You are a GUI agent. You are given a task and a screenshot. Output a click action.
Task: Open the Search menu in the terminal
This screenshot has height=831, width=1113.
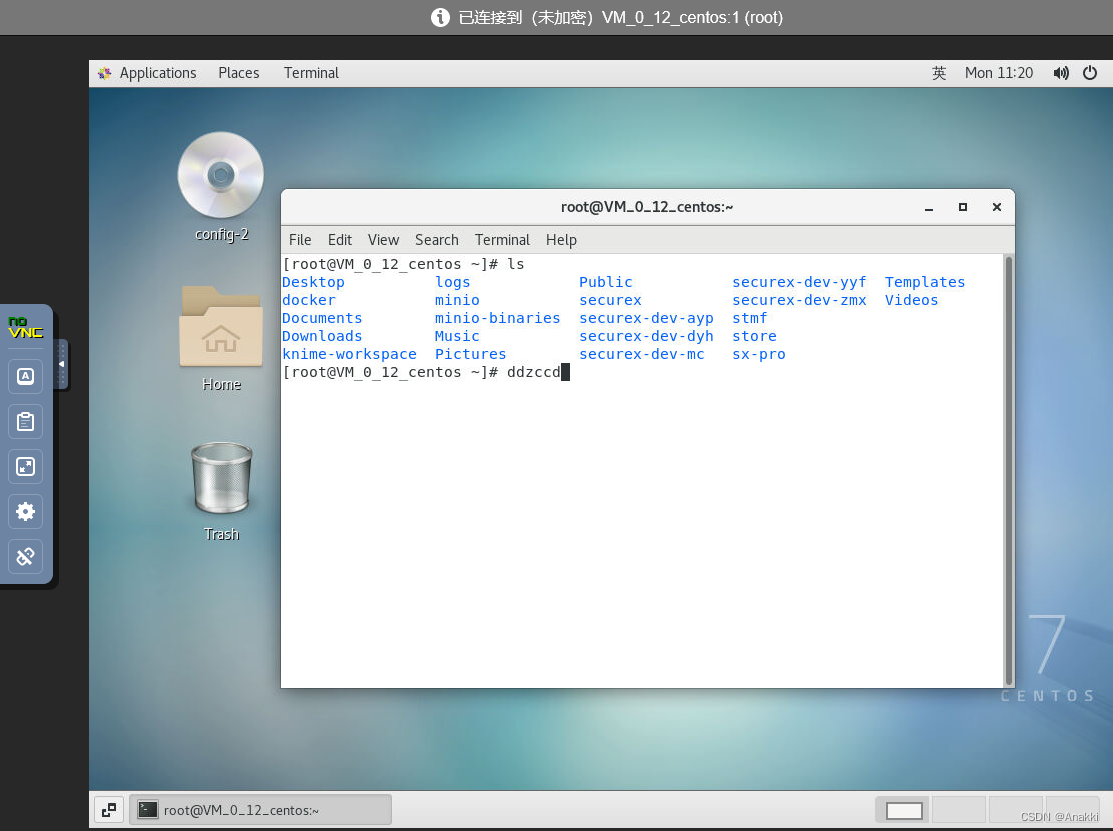tap(436, 240)
